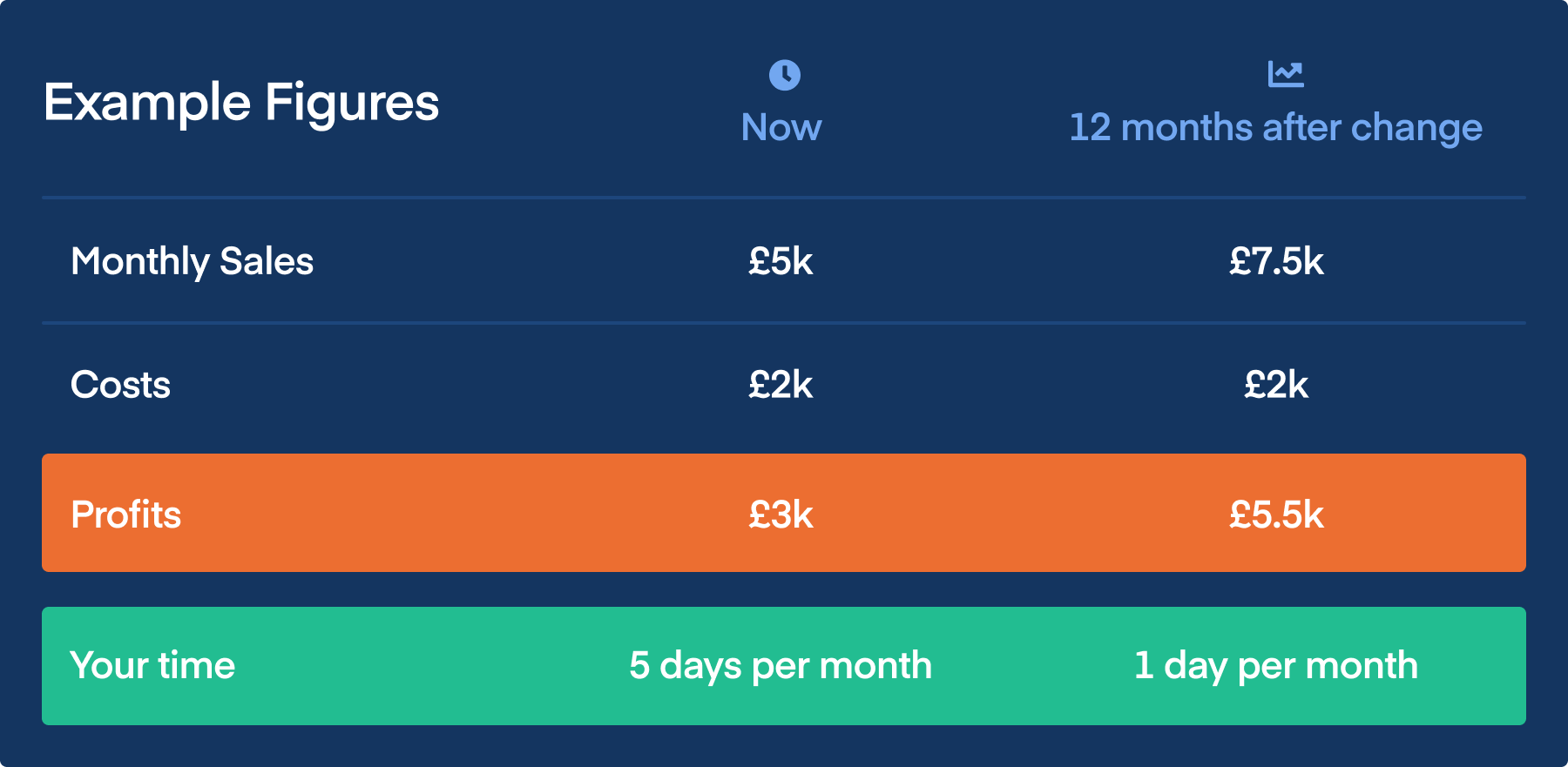The width and height of the screenshot is (1568, 767).
Task: Click the clock icon above Now
Action: [784, 75]
